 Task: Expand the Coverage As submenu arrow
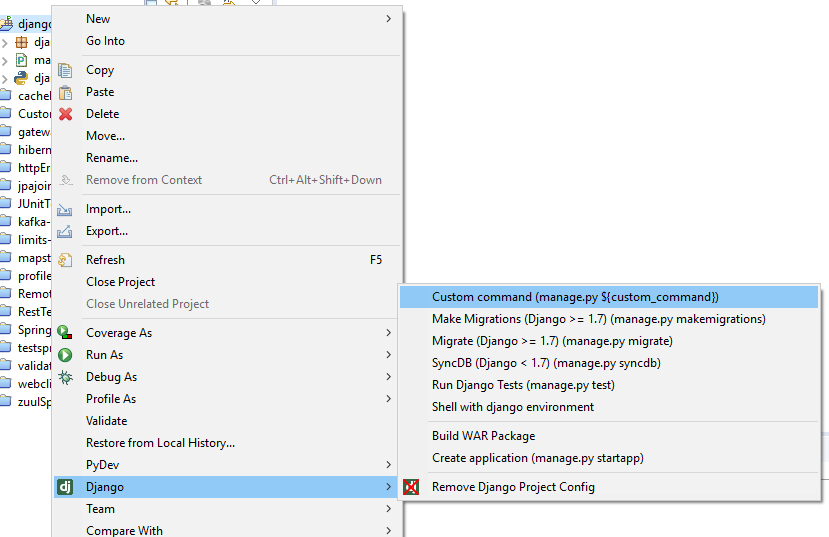pos(389,332)
